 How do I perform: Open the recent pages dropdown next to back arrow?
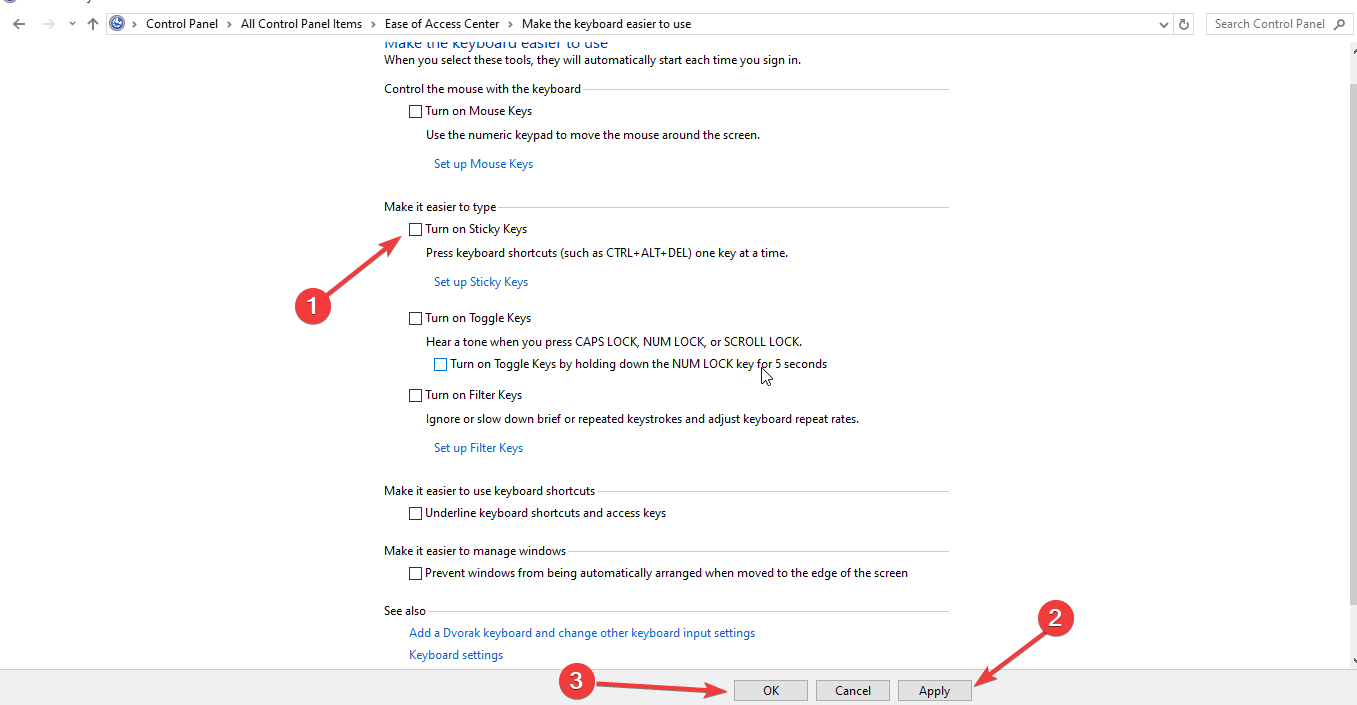[70, 23]
